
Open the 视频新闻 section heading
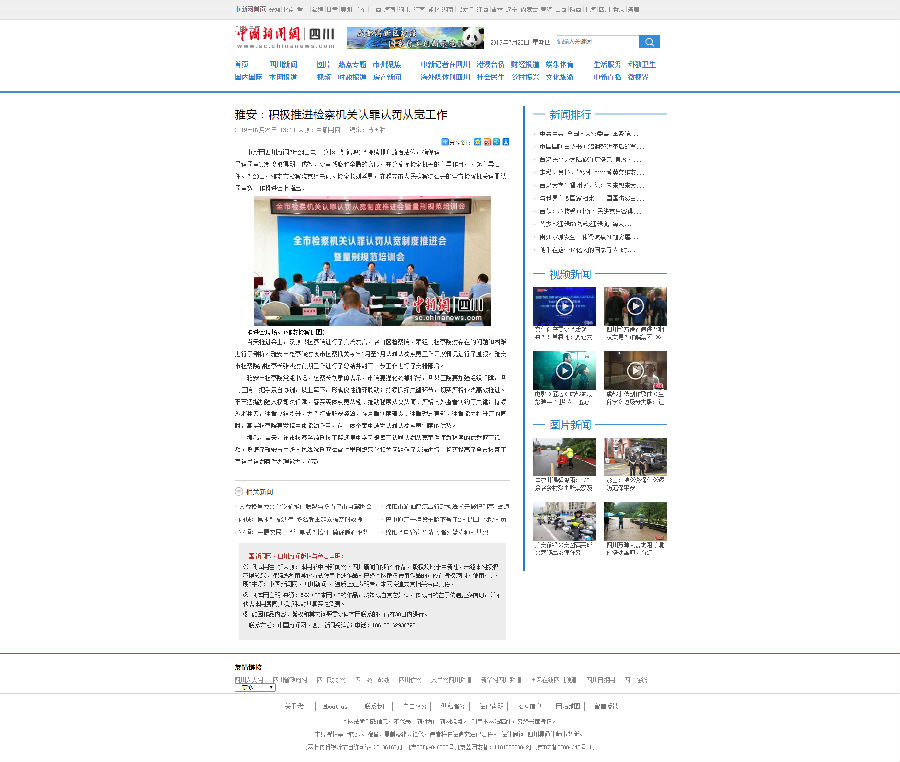pyautogui.click(x=570, y=274)
